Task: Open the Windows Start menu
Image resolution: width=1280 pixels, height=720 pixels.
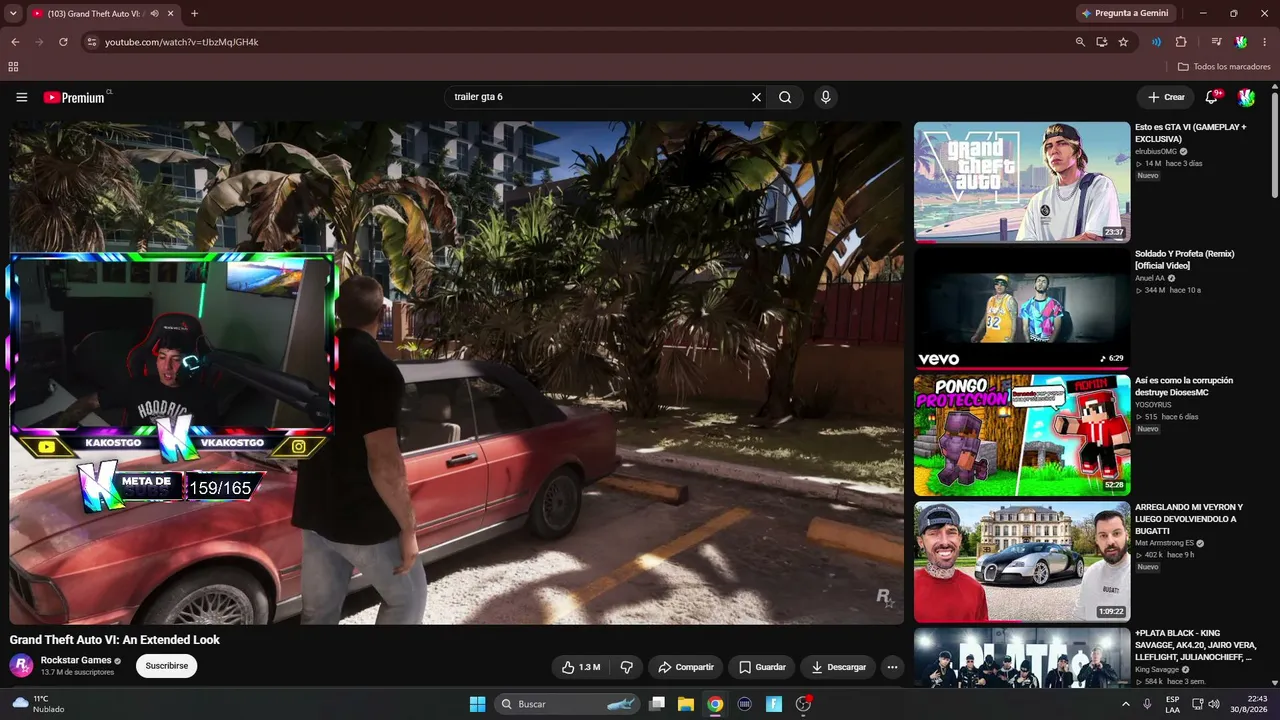Action: pyautogui.click(x=477, y=704)
